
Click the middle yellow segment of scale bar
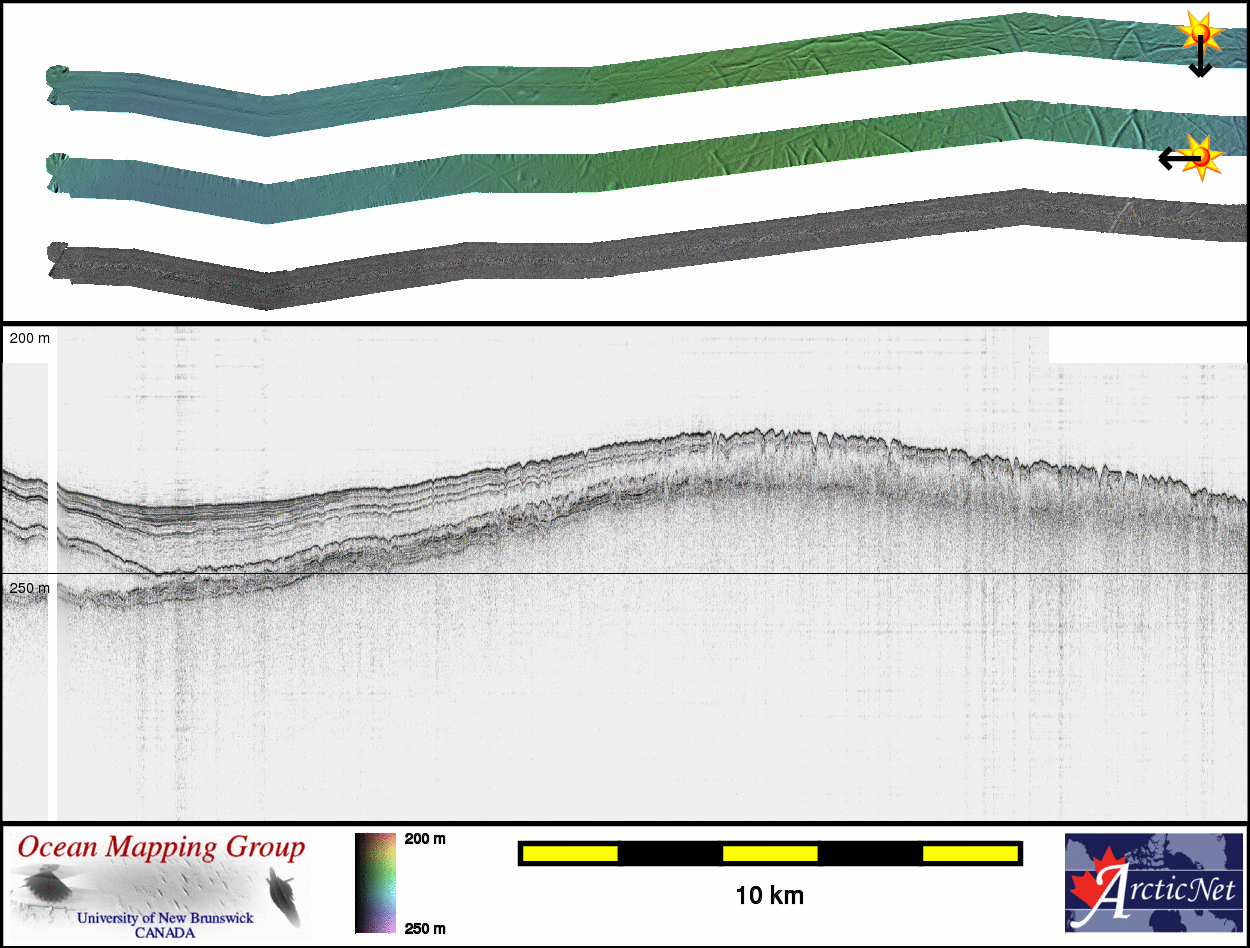(x=770, y=853)
